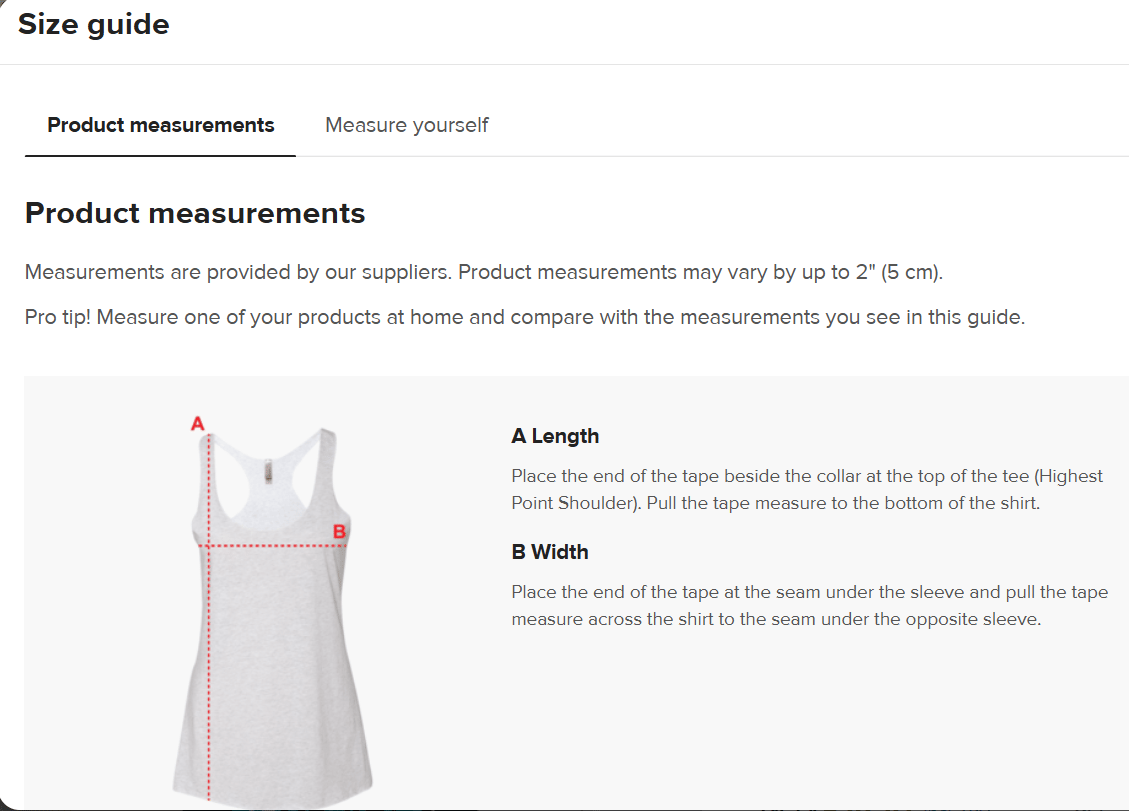Image resolution: width=1129 pixels, height=811 pixels.
Task: Click the underline beneath the active tab
Action: click(x=160, y=154)
